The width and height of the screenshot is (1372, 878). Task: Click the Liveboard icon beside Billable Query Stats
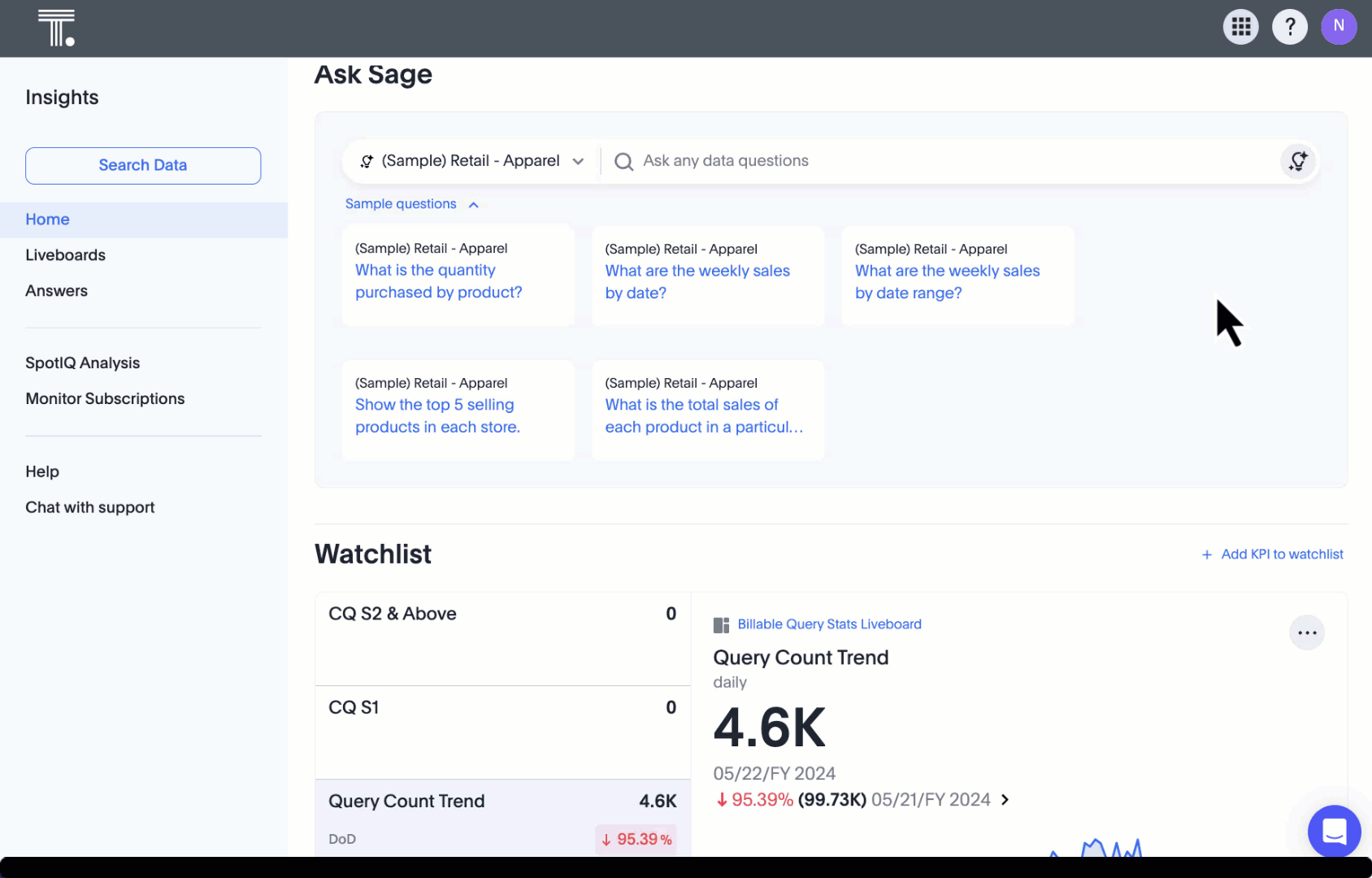click(x=721, y=624)
